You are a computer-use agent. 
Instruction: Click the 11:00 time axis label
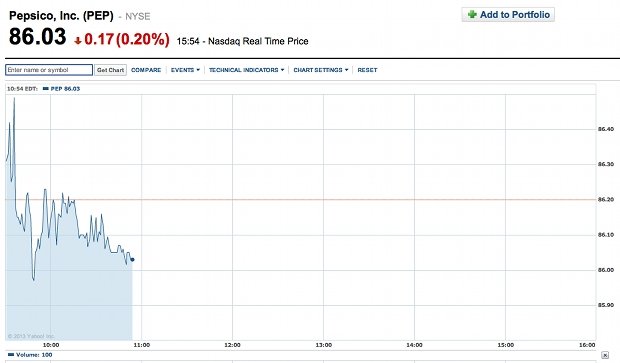[142, 345]
